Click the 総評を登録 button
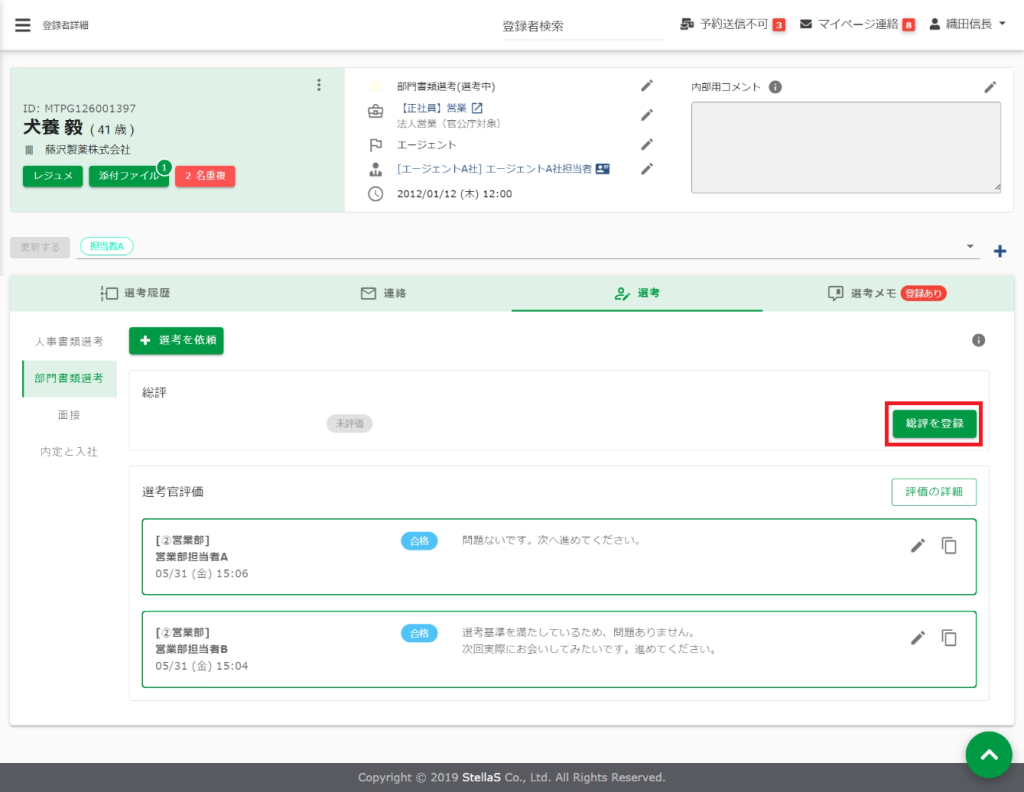 click(934, 424)
